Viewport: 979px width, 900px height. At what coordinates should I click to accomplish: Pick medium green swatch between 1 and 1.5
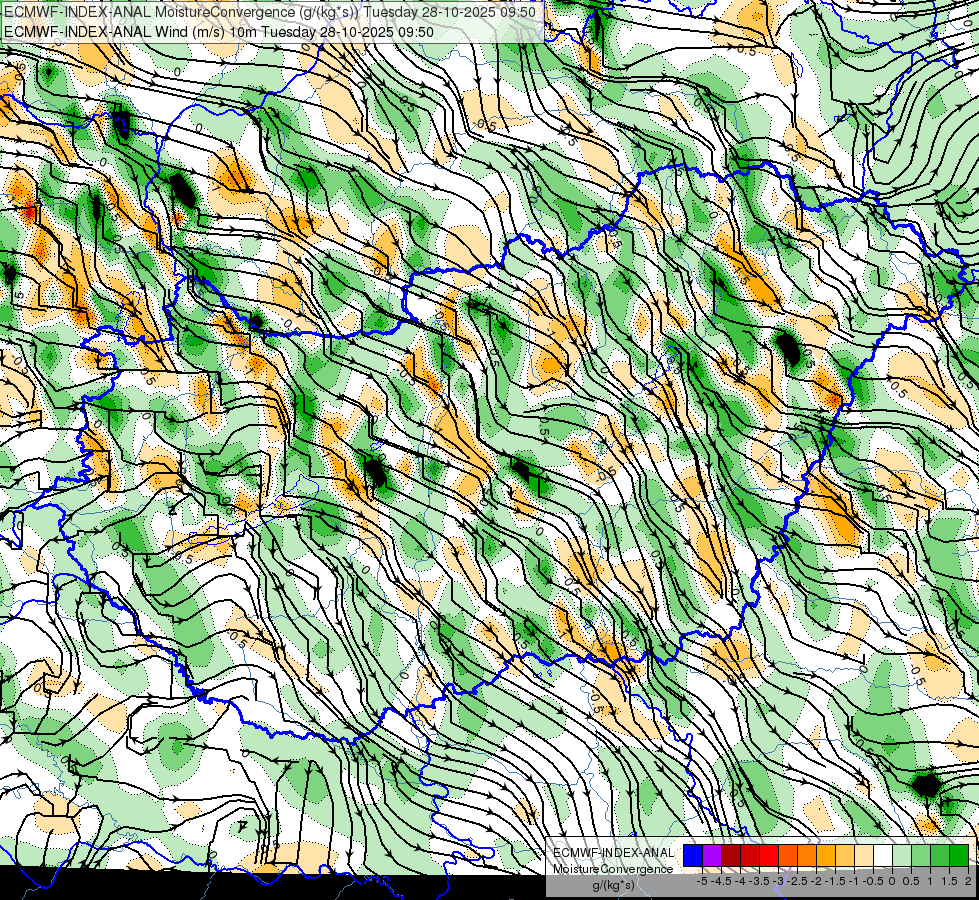(940, 855)
